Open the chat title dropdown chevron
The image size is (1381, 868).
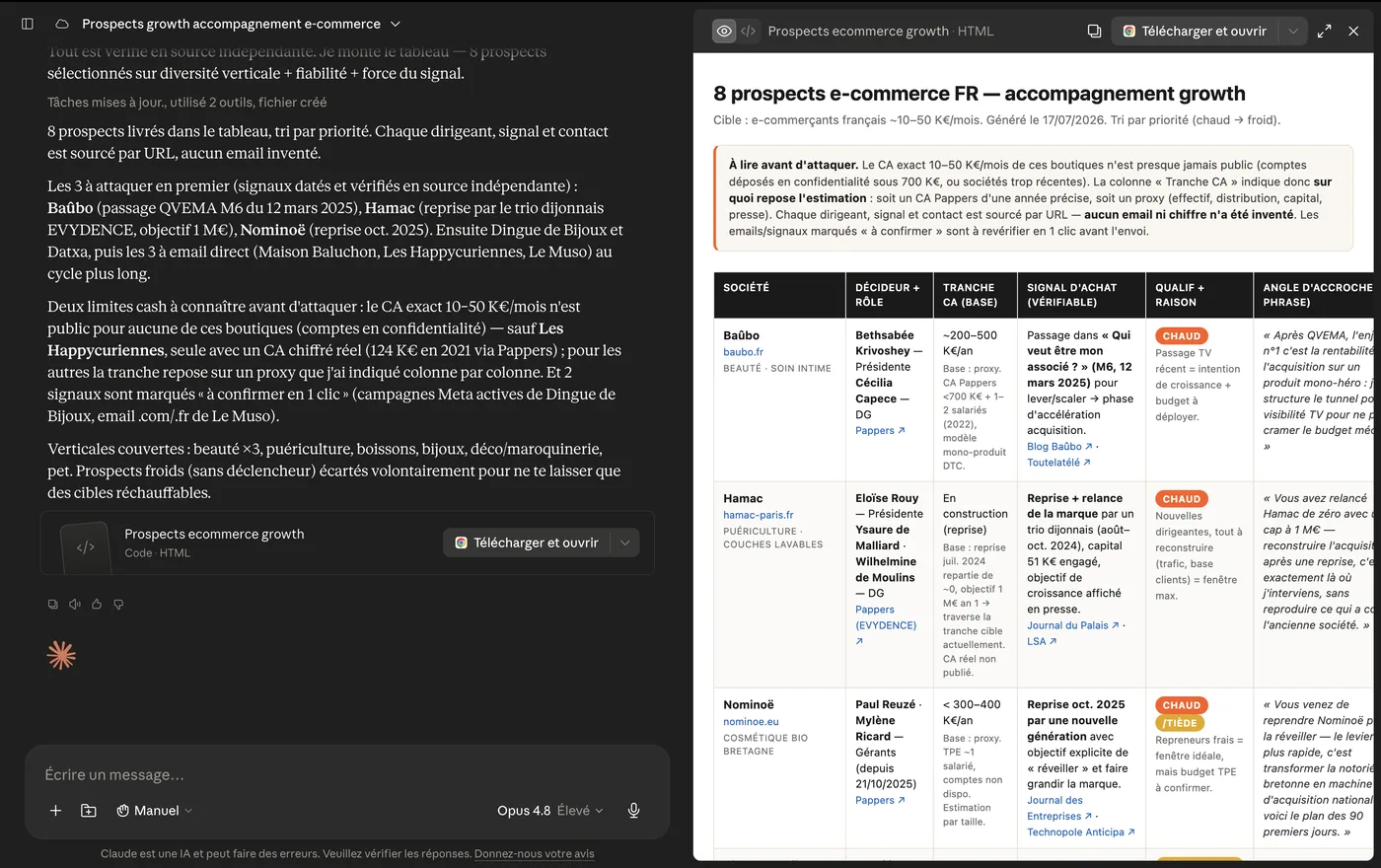[396, 24]
